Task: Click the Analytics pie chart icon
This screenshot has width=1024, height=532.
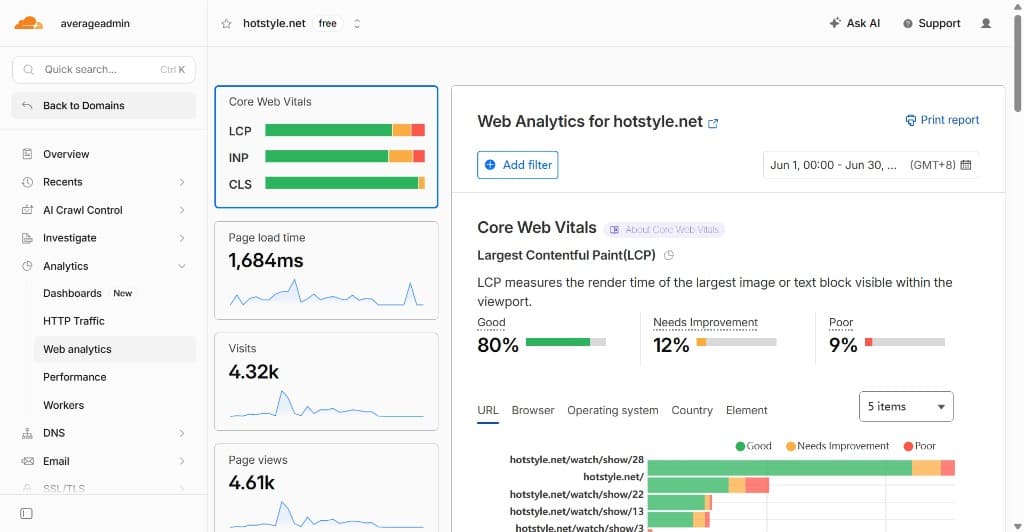Action: (x=27, y=266)
